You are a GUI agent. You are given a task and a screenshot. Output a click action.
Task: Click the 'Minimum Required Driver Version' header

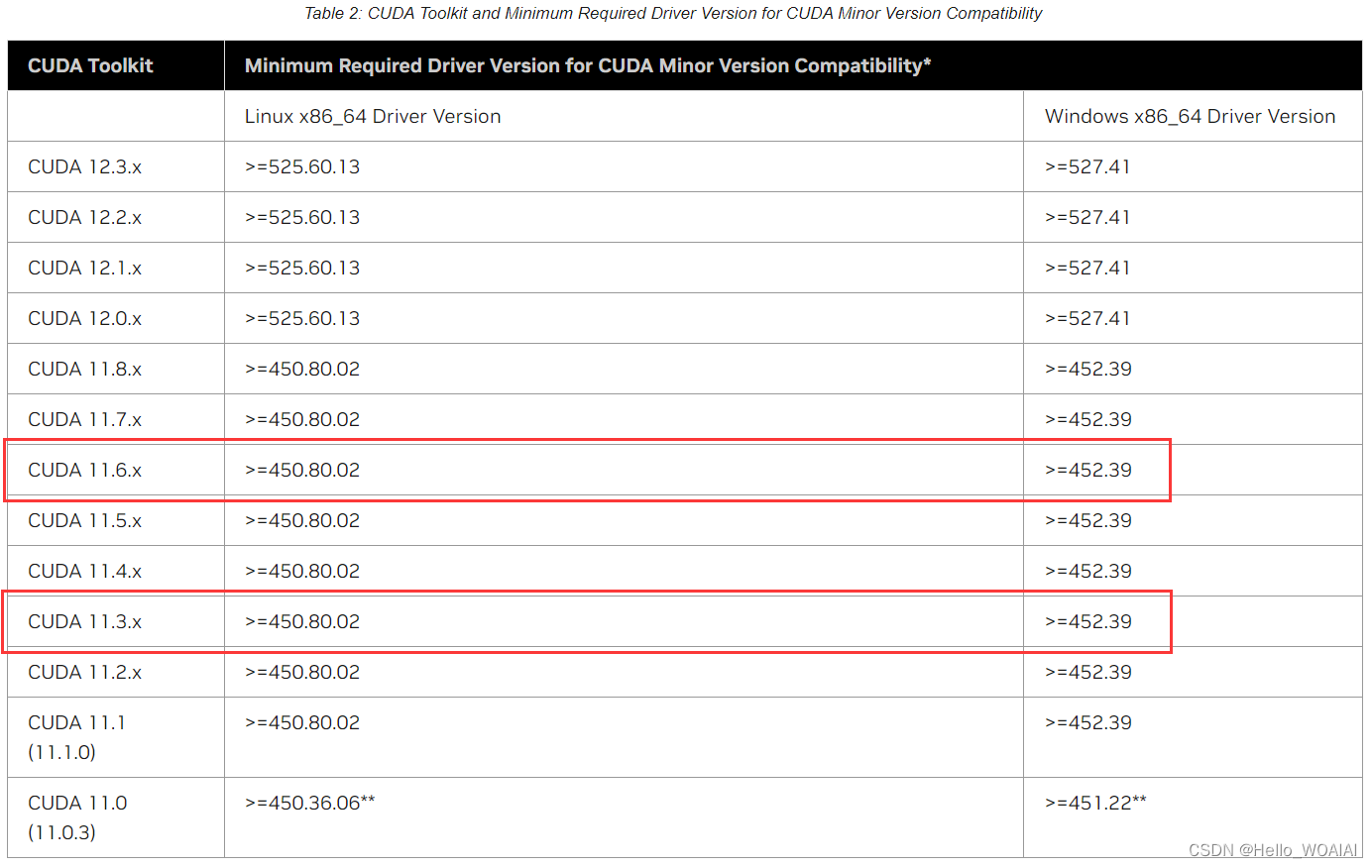point(588,66)
